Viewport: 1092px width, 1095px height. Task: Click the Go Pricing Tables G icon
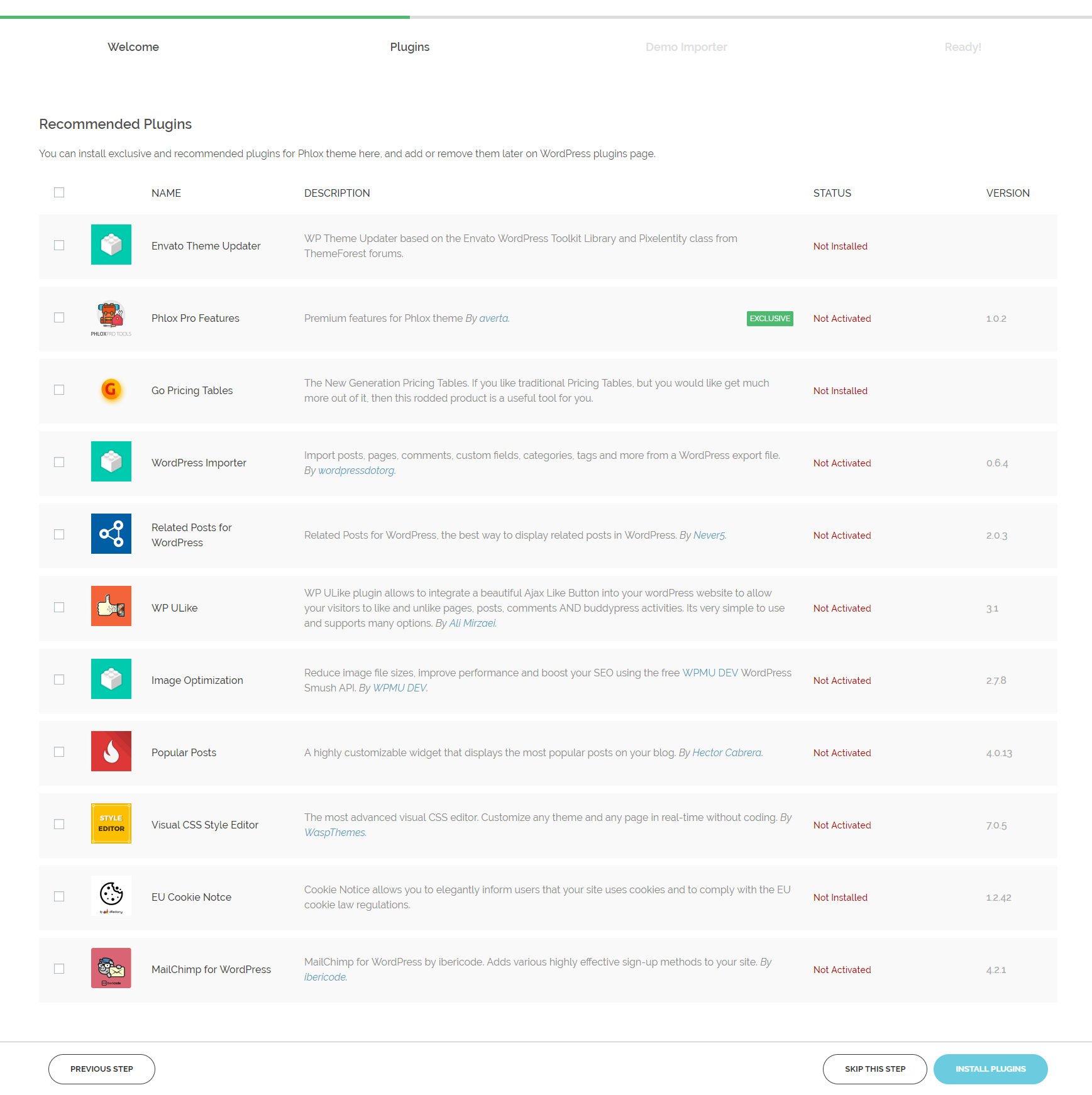click(x=111, y=390)
